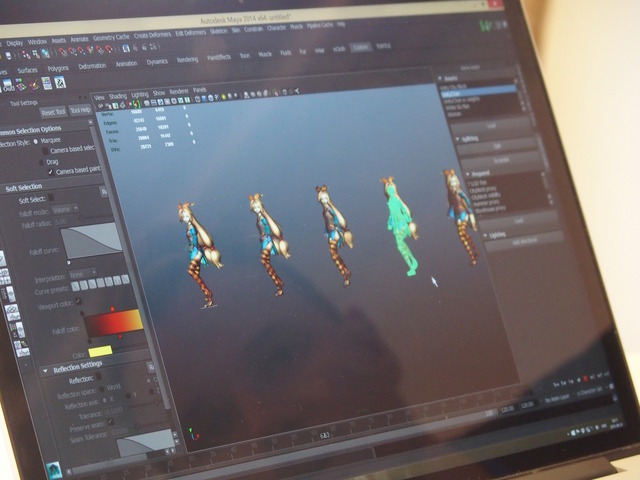Click the Maya icon at panel bottom left
Viewport: 640px width, 480px height.
[x=54, y=471]
